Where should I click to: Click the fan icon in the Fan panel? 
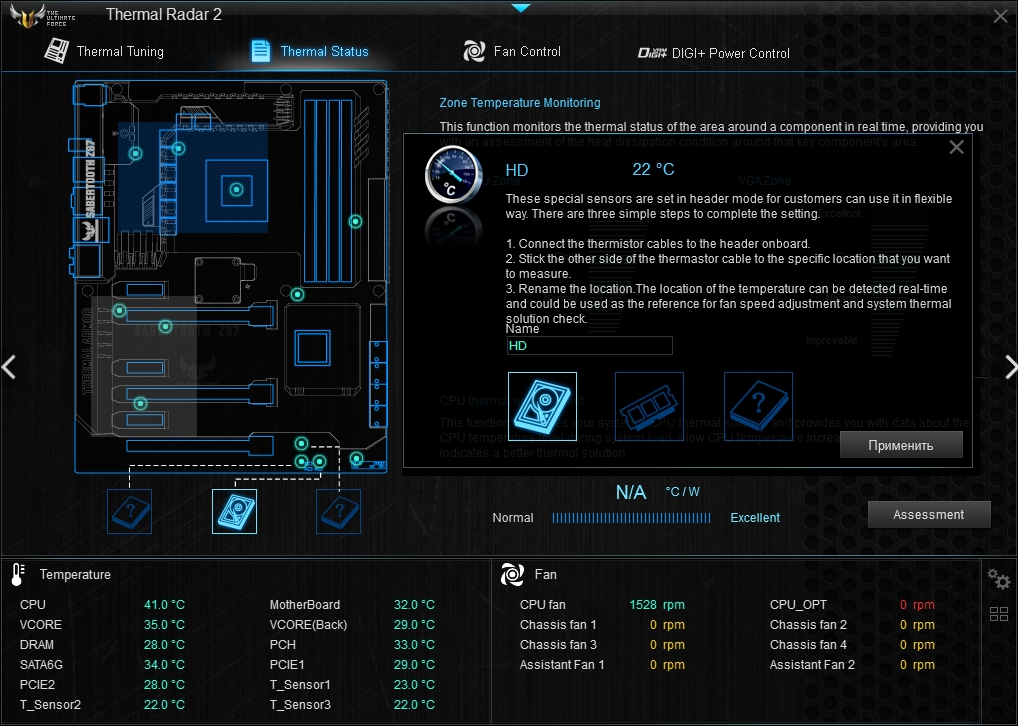coord(512,575)
